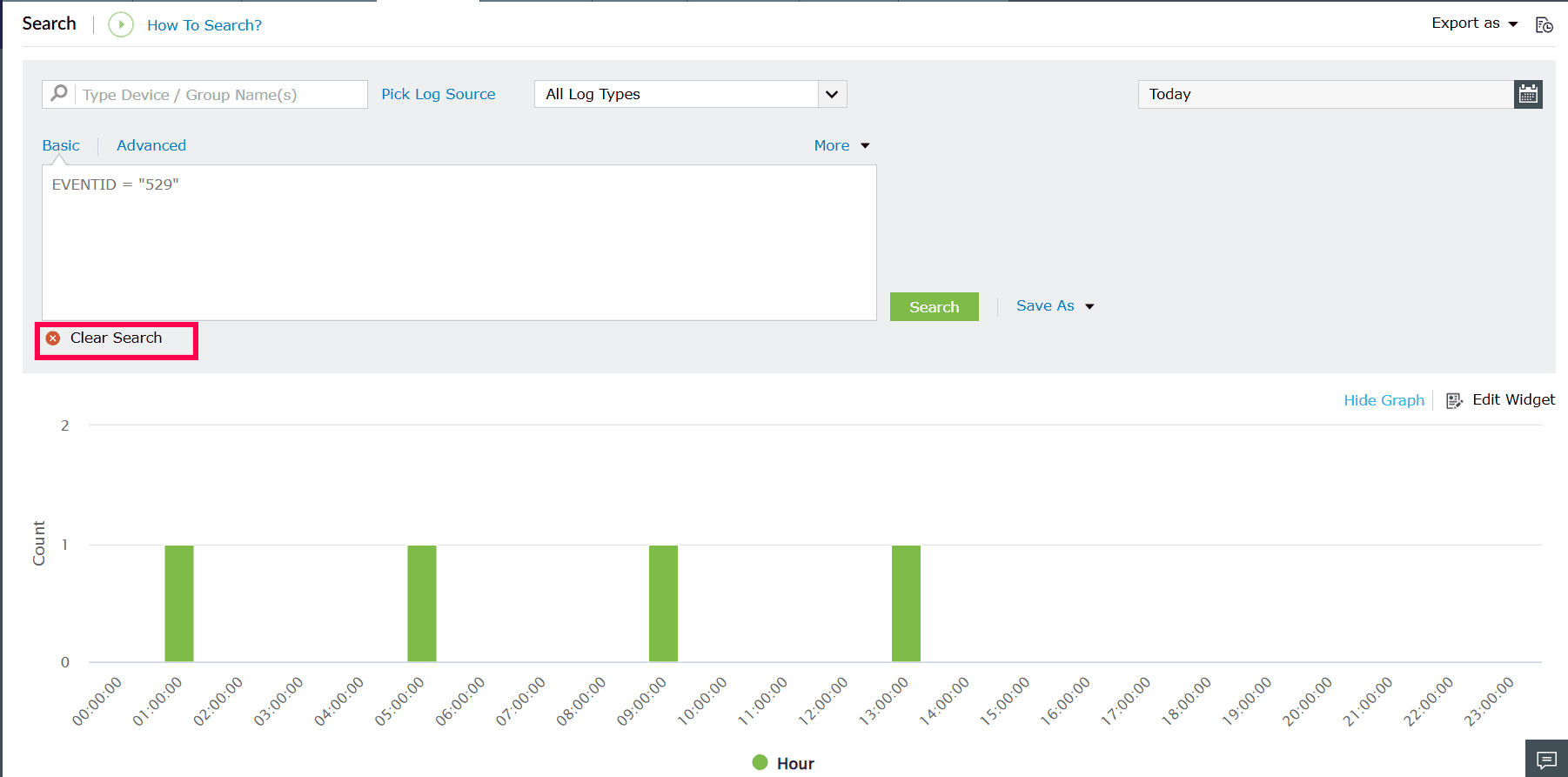
Task: Play the How To Search video icon
Action: pos(121,24)
